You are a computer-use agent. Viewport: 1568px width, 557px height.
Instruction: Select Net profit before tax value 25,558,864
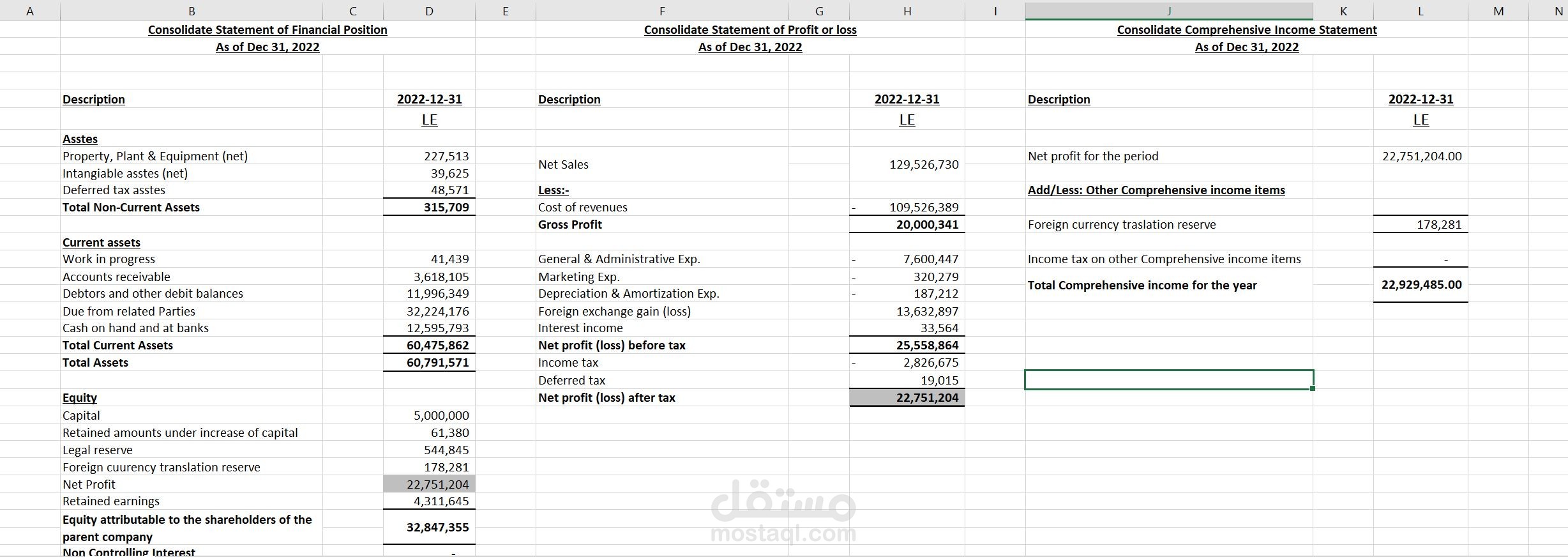pyautogui.click(x=927, y=345)
